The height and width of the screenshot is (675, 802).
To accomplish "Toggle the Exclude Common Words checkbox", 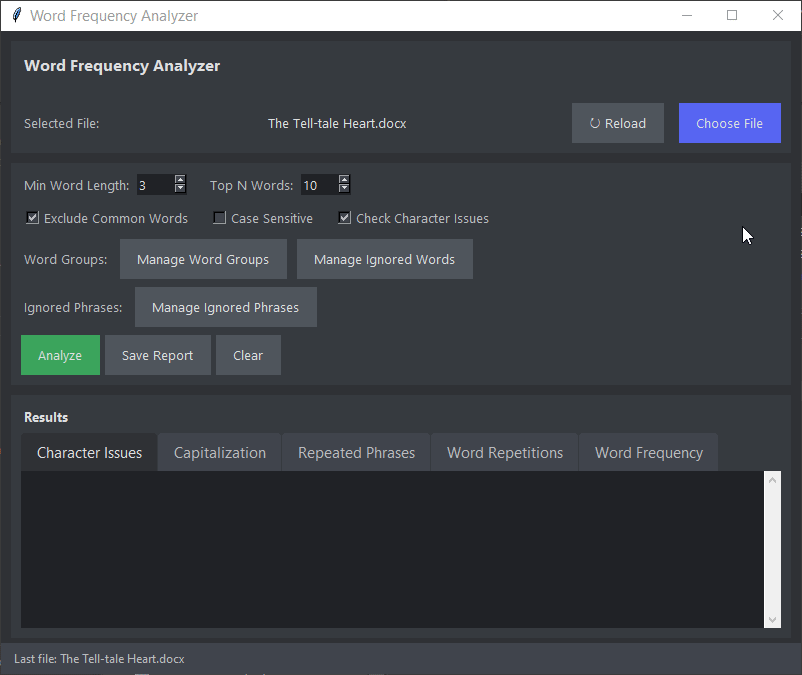I will (x=33, y=218).
